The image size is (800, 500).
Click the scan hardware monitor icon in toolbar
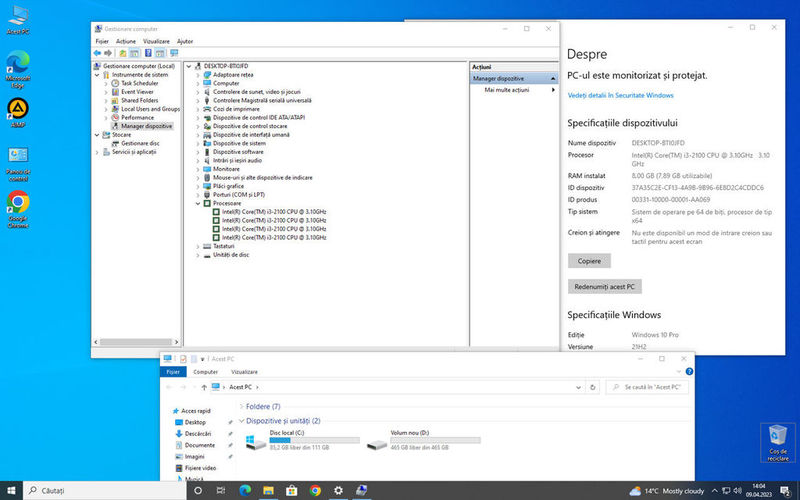tap(174, 53)
